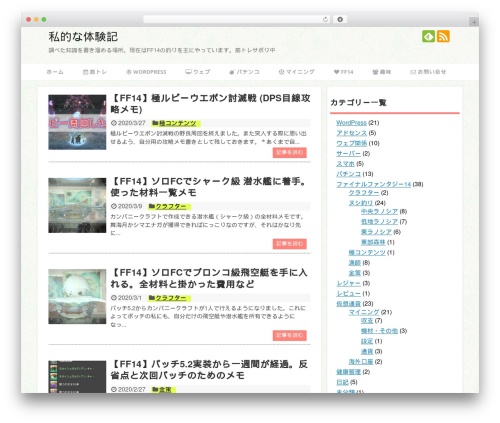Open the green Feedly icon
The height and width of the screenshot is (423, 500).
click(428, 36)
